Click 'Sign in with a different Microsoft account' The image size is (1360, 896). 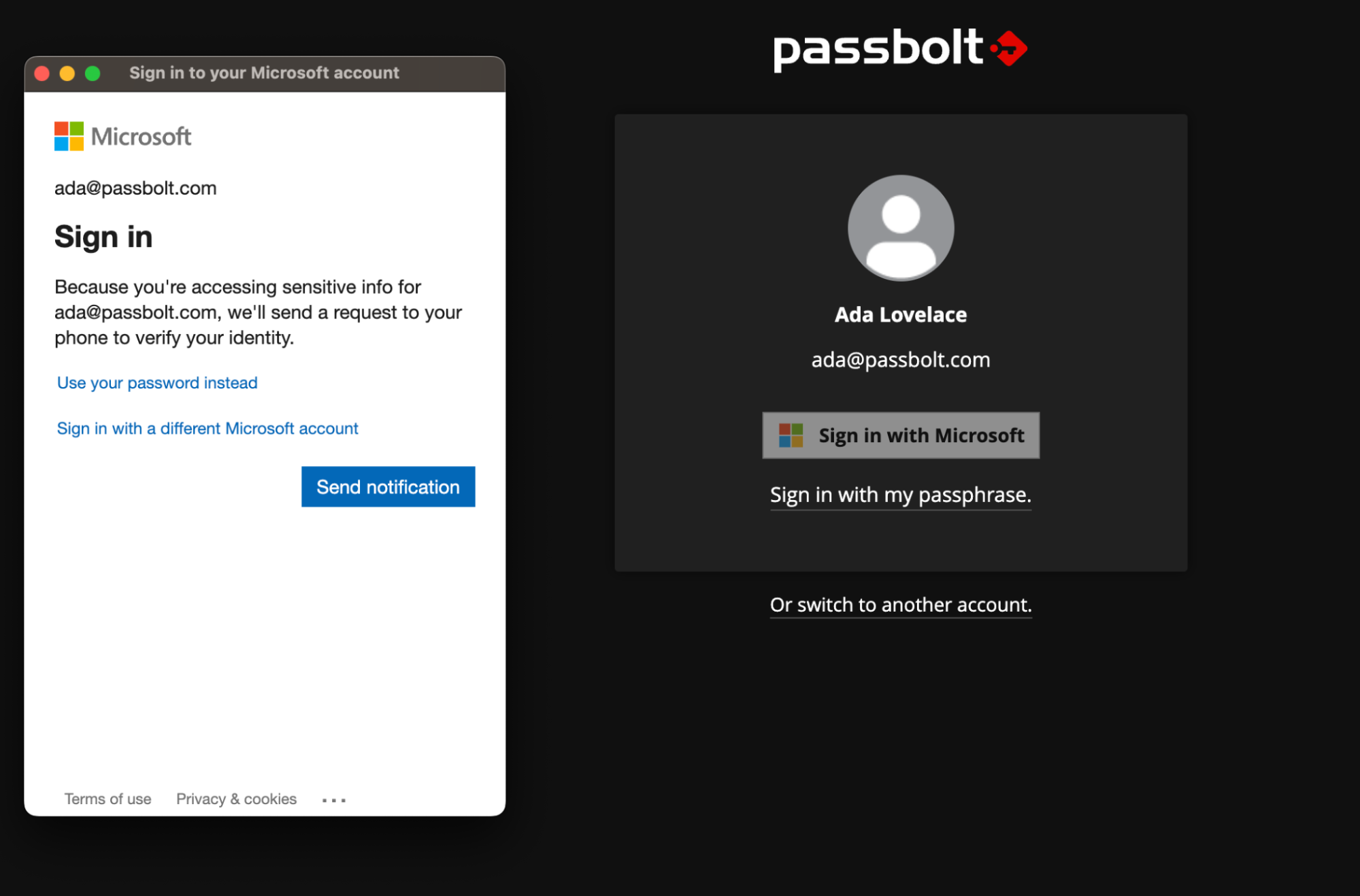pos(208,428)
